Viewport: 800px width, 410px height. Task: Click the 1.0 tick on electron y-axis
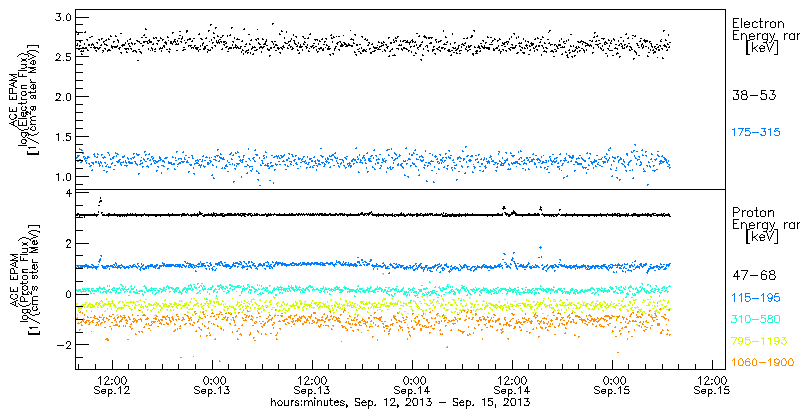62,176
